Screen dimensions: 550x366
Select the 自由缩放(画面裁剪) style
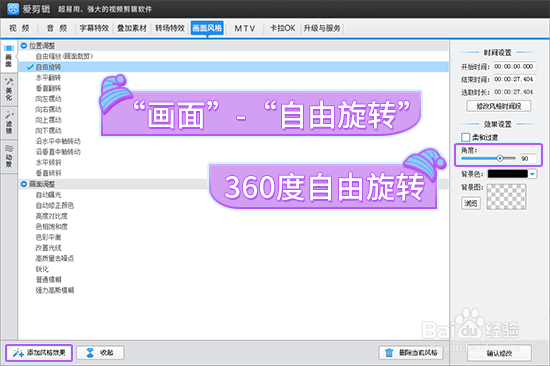(x=64, y=56)
